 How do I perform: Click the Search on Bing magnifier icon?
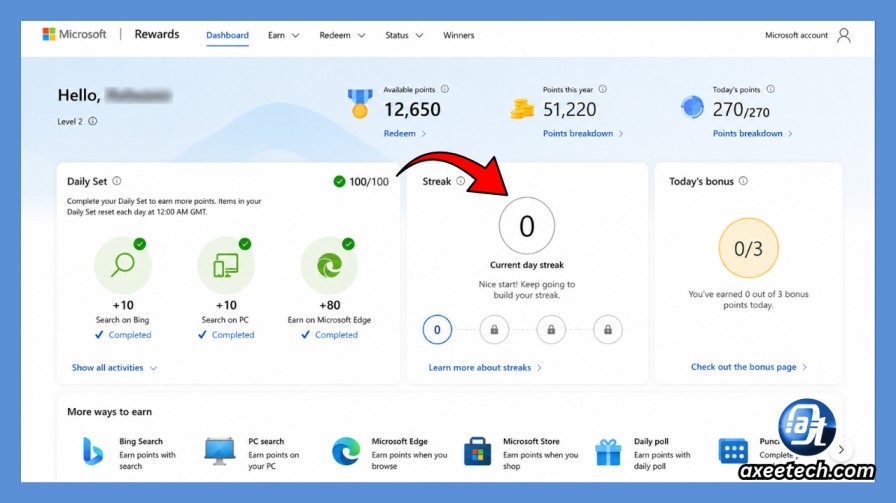[x=123, y=265]
